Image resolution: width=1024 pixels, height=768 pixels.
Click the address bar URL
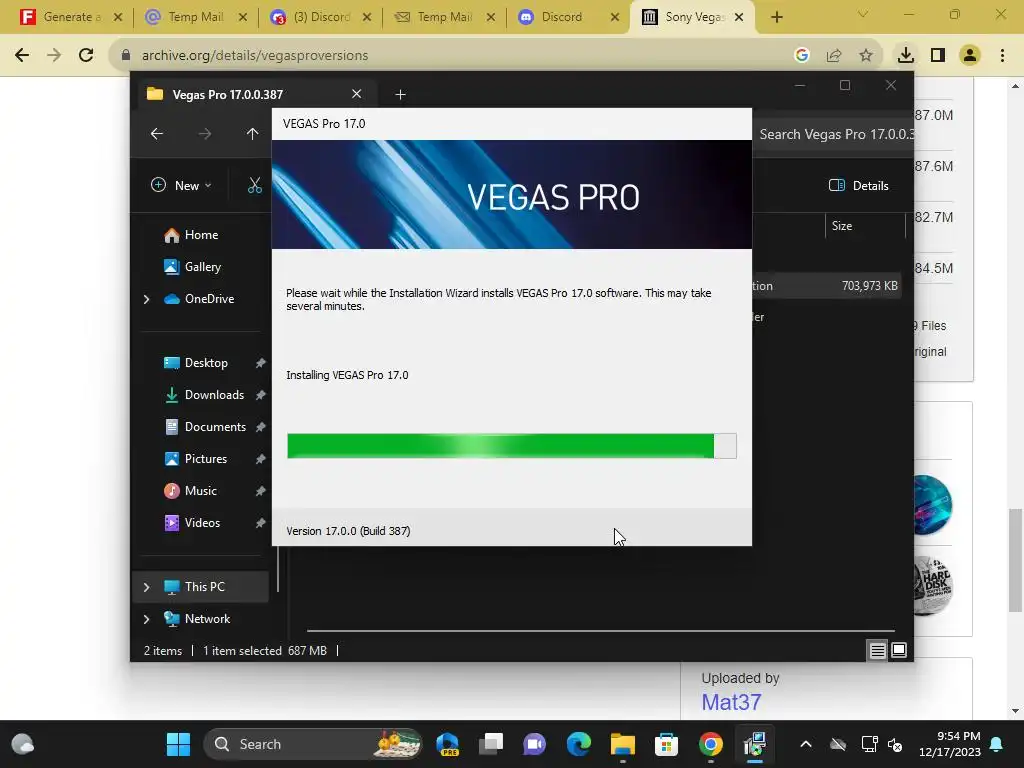[x=255, y=56]
